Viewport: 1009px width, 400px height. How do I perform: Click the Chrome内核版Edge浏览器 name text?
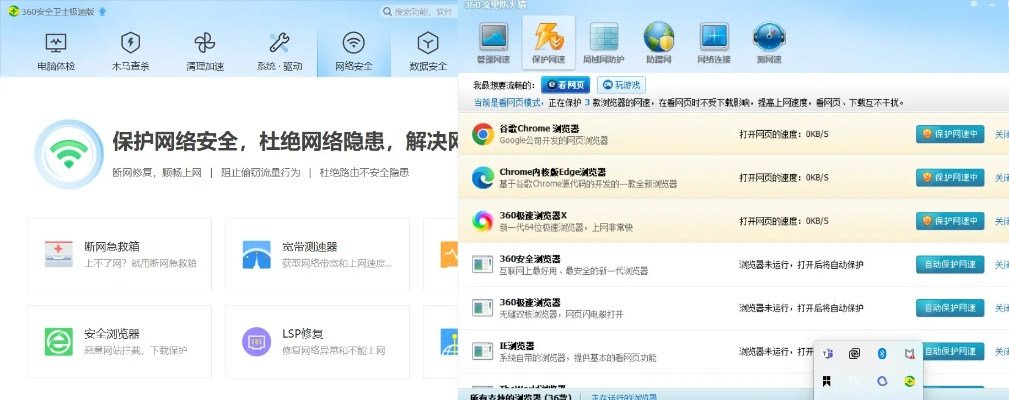552,172
